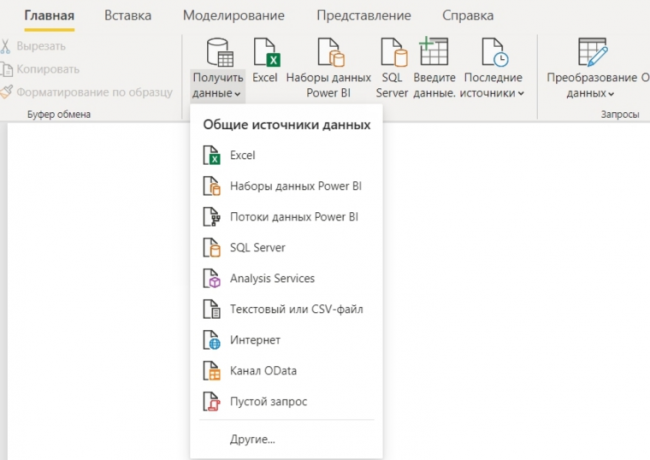The image size is (650, 460).
Task: Open the Моделирование ribbon tab
Action: 233,16
